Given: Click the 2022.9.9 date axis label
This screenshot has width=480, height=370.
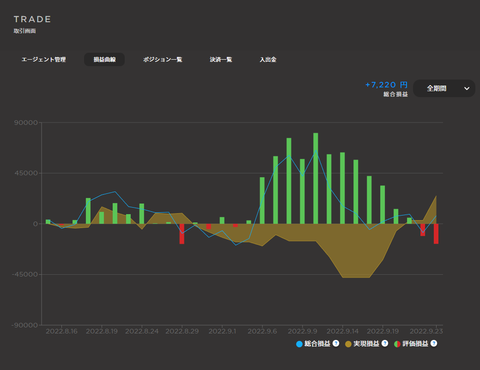Looking at the screenshot, I should click(x=302, y=331).
